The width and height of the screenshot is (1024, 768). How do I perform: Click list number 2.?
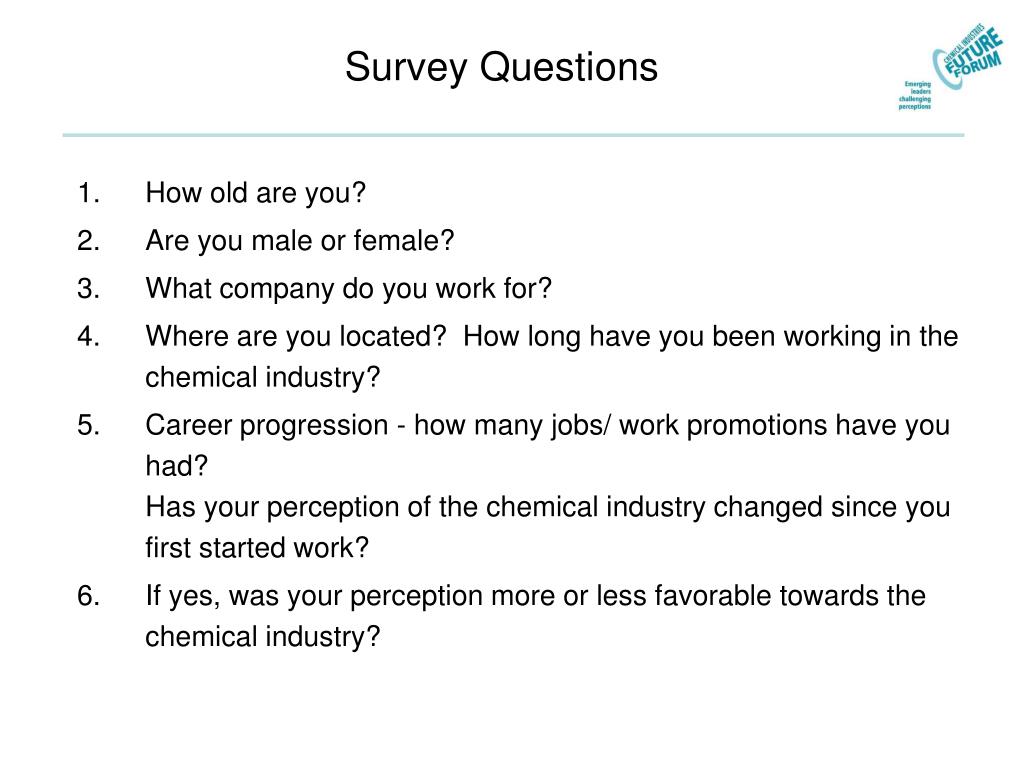(x=88, y=241)
